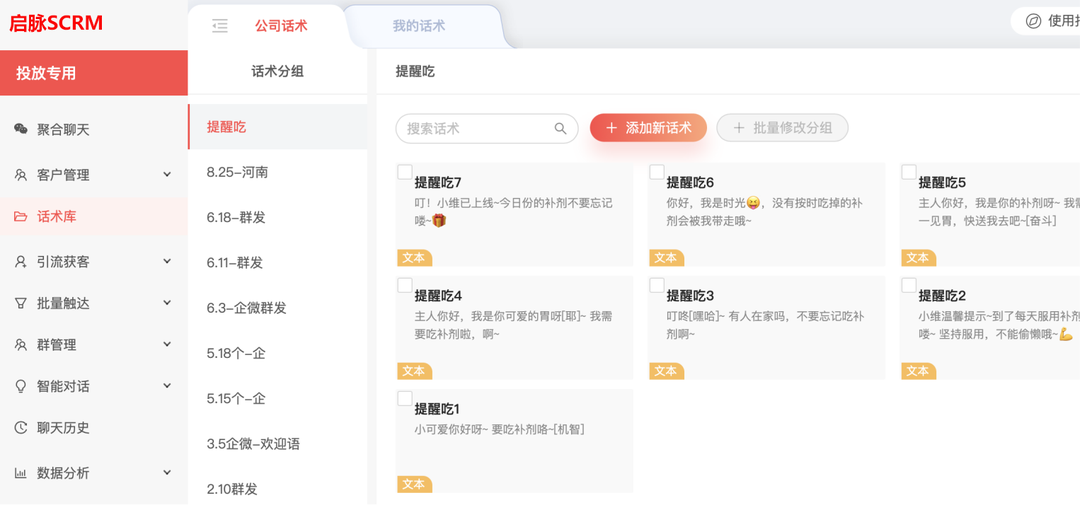Tick the 提醒吃1 checkbox
Screen dimensions: 1080x505
[405, 398]
